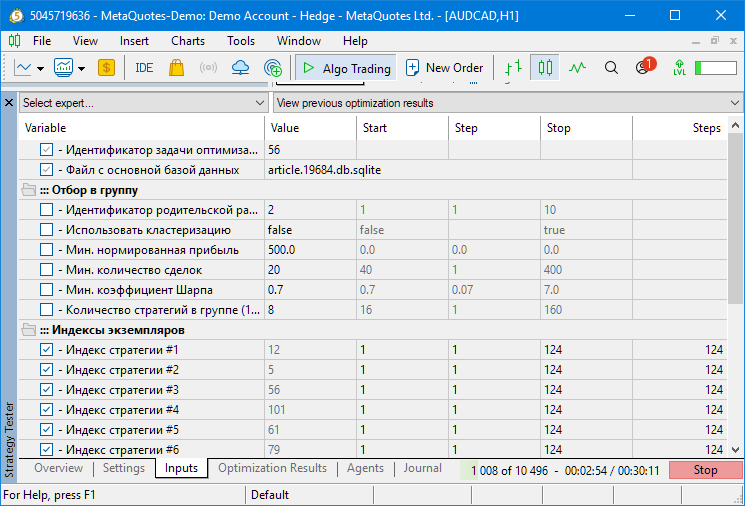
Task: Uncheck Индекс стратегии #1 checkbox
Action: tap(47, 350)
